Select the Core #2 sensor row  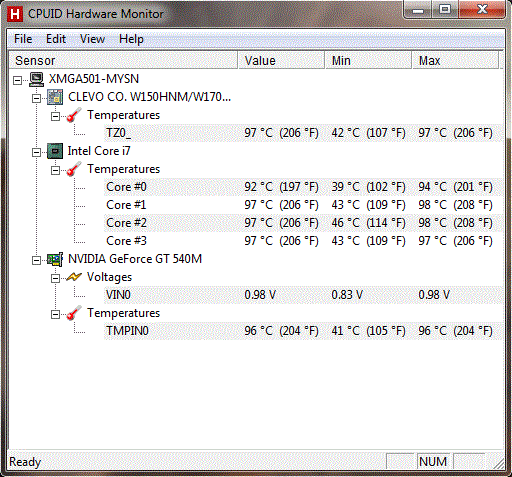(x=303, y=223)
